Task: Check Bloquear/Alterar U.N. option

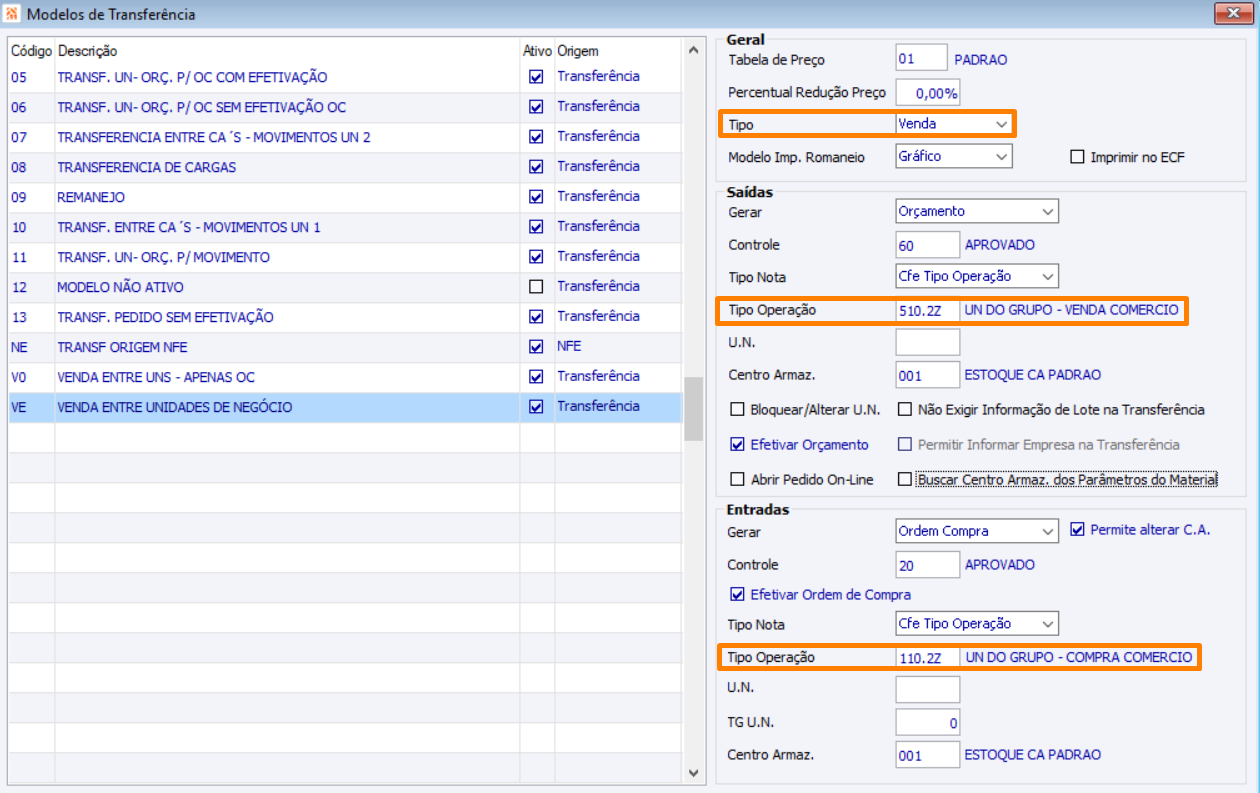Action: pos(738,410)
